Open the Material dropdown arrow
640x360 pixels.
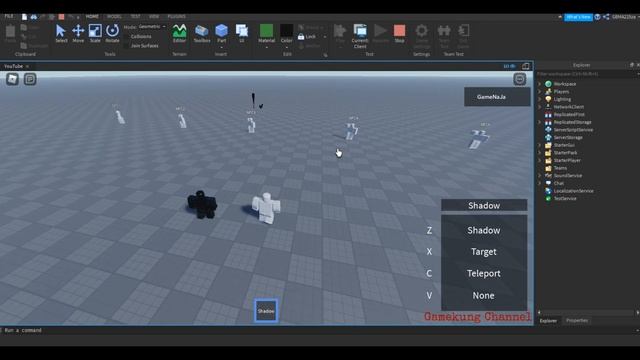[x=267, y=48]
